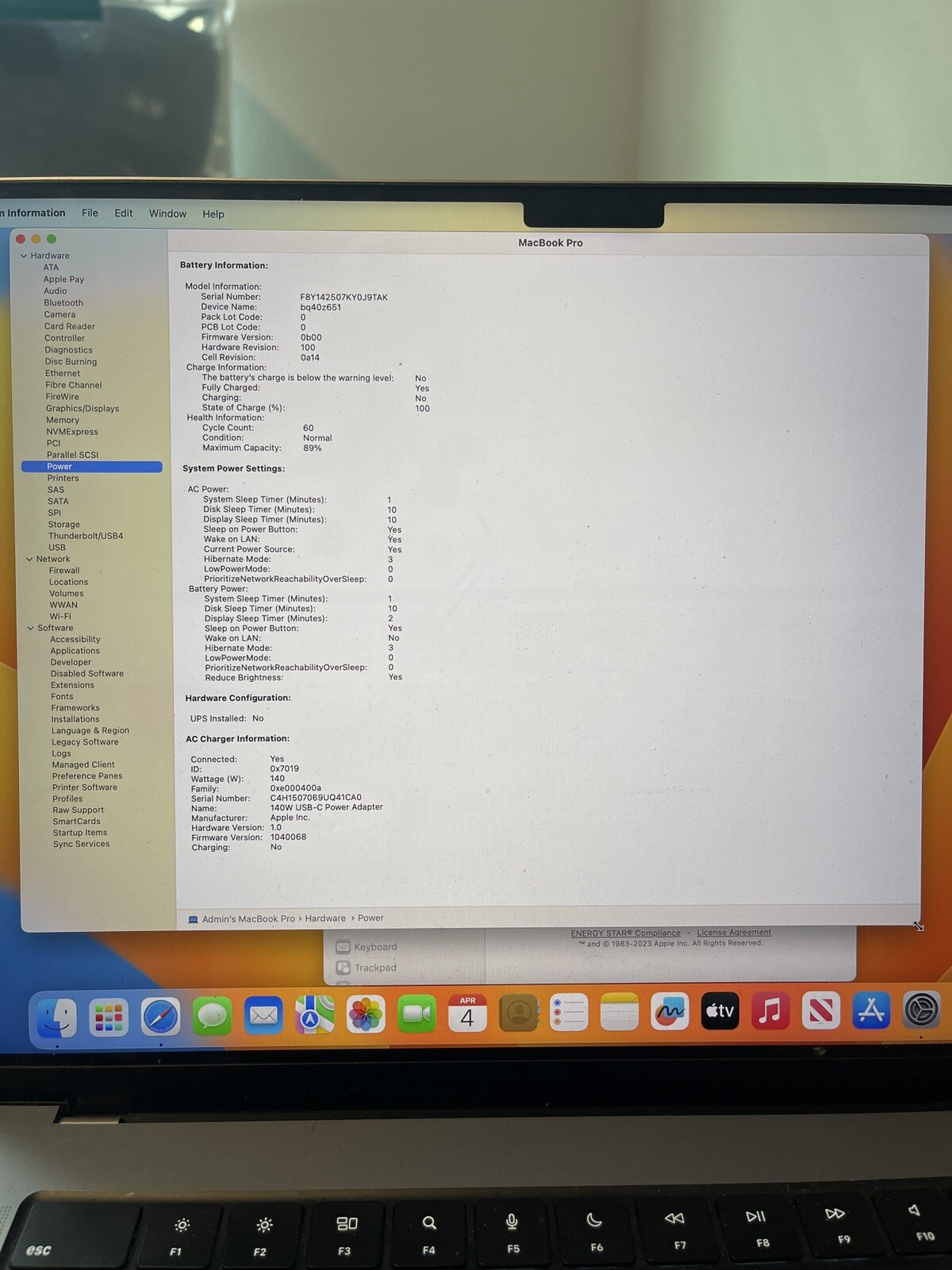The height and width of the screenshot is (1270, 952).
Task: Click the computer icon in path bar
Action: pyautogui.click(x=193, y=919)
